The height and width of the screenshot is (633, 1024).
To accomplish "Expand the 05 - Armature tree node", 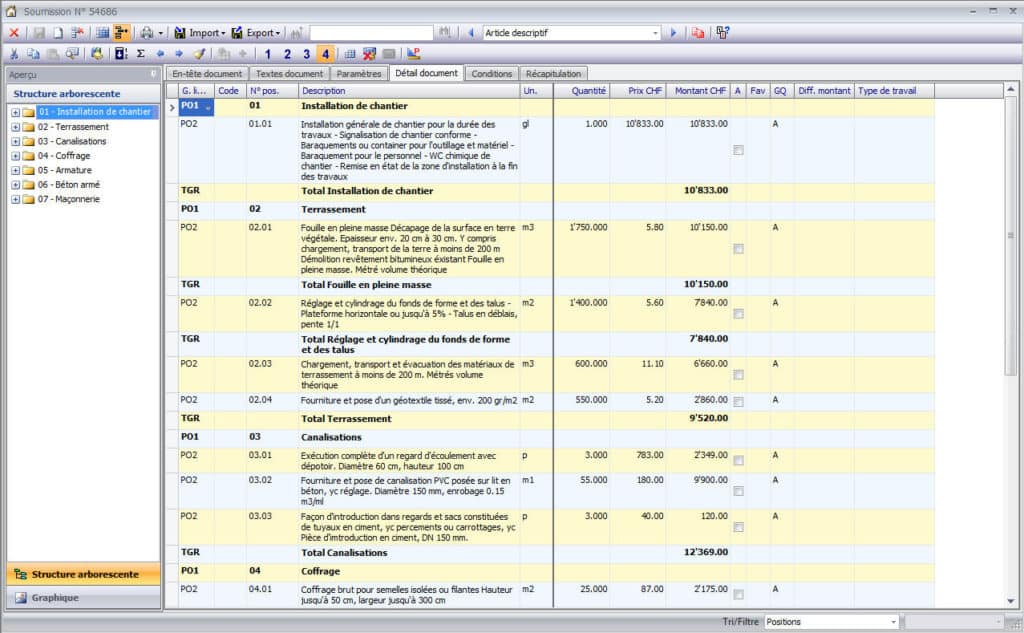I will click(15, 170).
